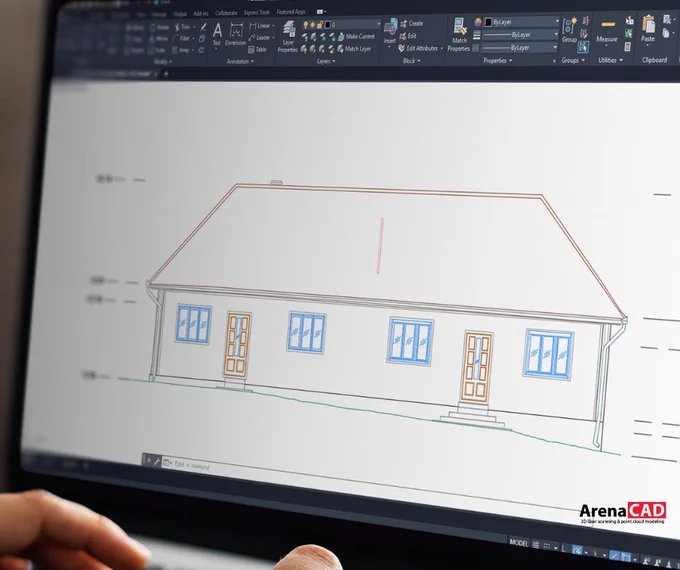Click the object color wheel icon in Properties
680x570 pixels.
[478, 22]
